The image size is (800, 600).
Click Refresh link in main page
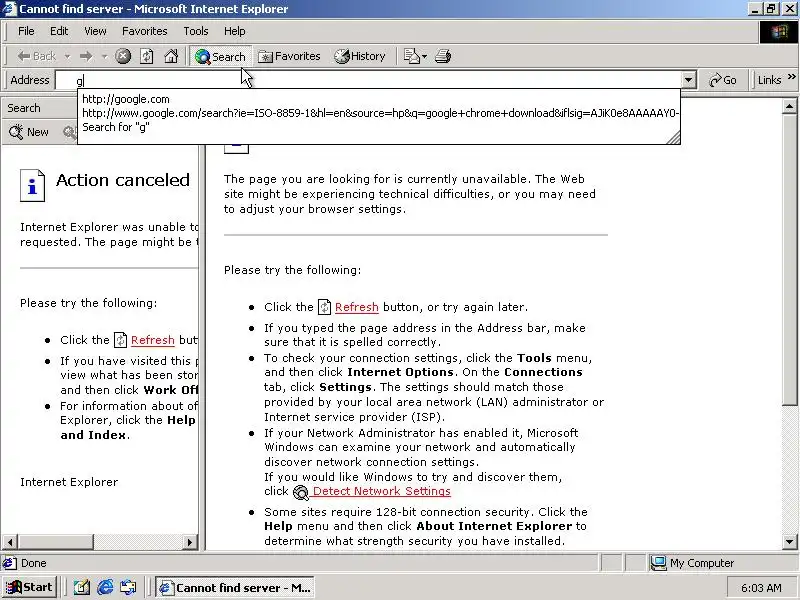356,307
